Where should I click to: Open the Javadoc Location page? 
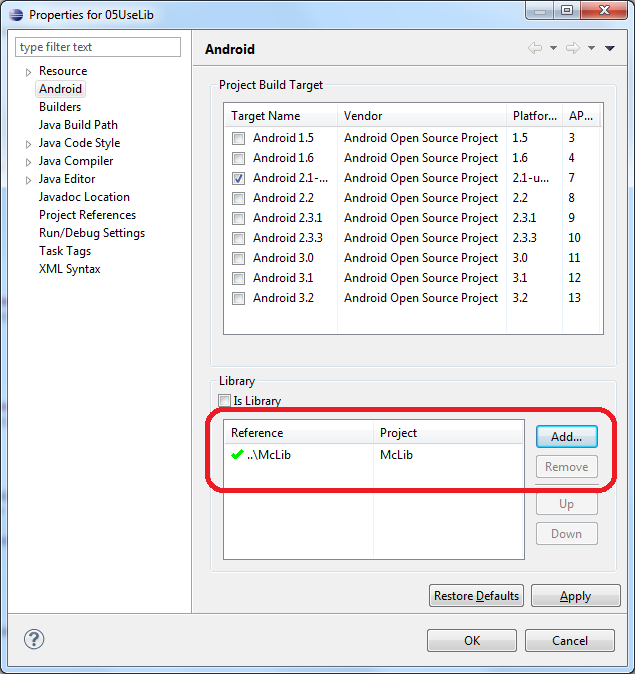click(x=84, y=197)
